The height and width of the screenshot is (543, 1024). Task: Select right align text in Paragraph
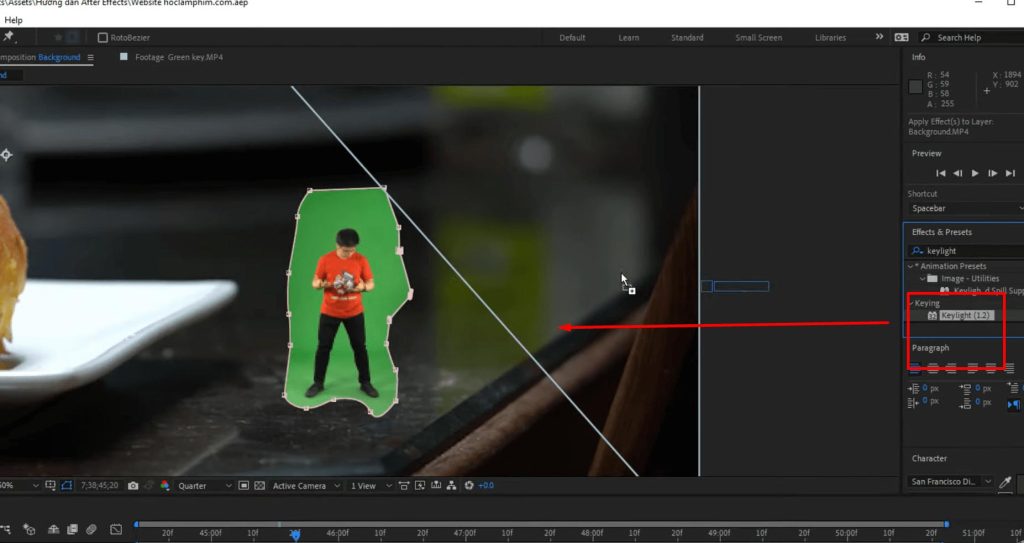pyautogui.click(x=952, y=368)
